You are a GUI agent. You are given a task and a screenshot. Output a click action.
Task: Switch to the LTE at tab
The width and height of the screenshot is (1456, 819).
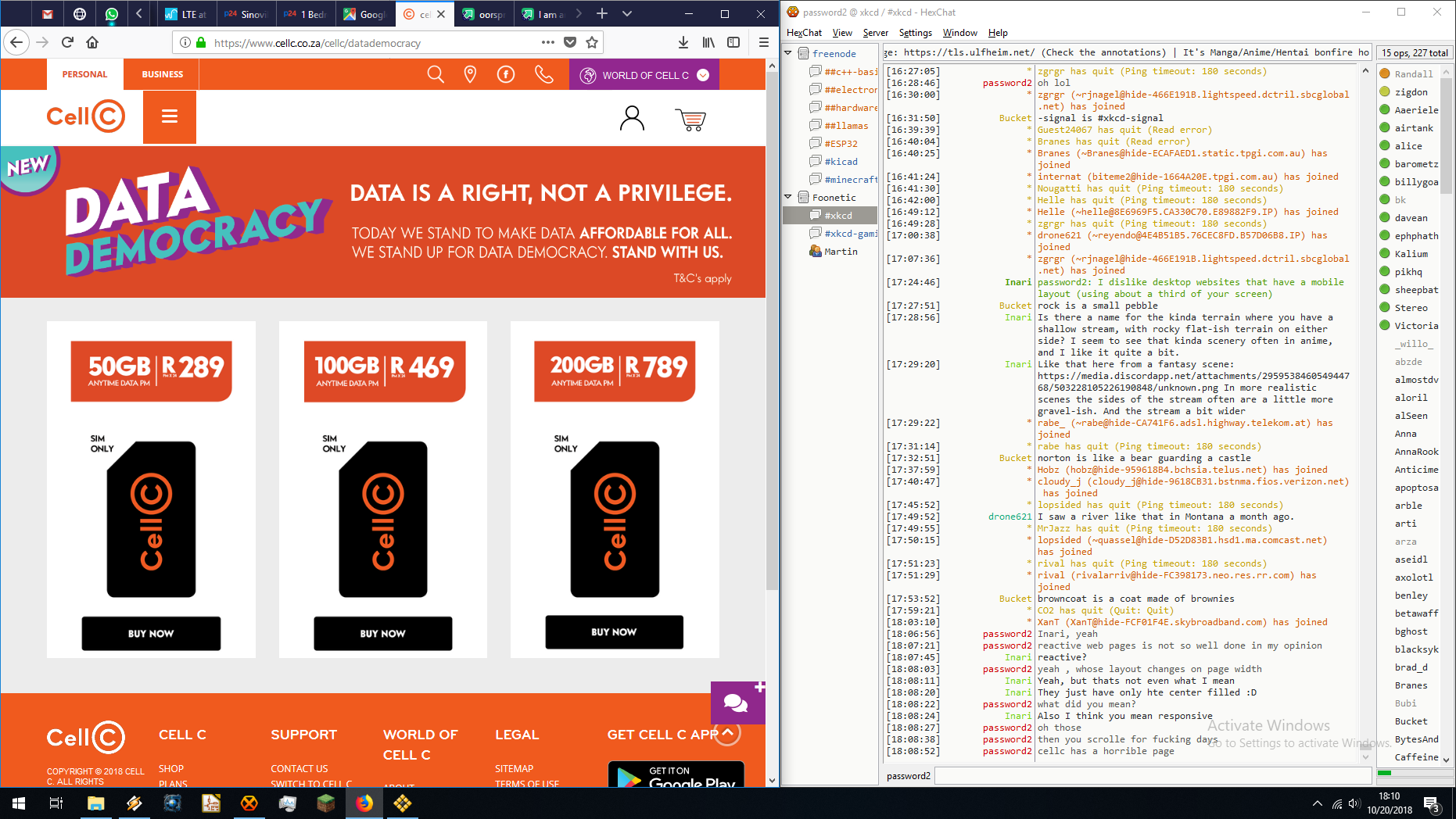tap(186, 14)
